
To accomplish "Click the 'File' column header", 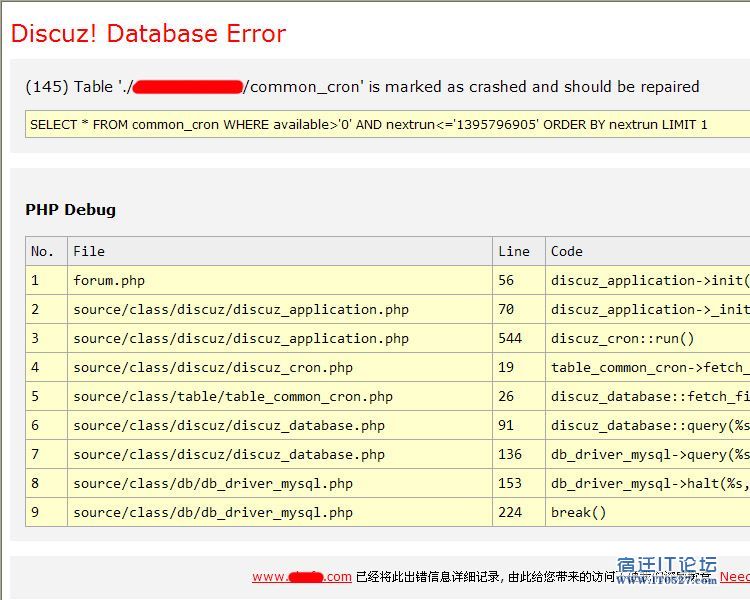I will click(x=280, y=251).
